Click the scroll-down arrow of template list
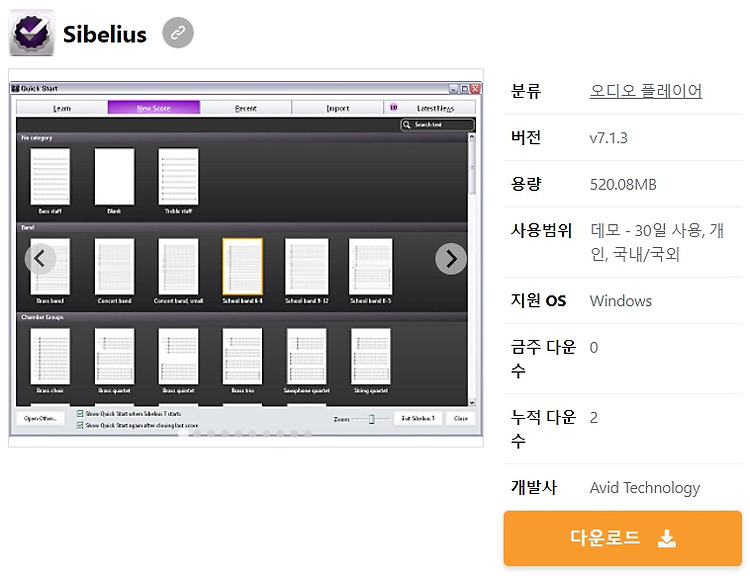Viewport: 750px width, 576px height. 472,403
